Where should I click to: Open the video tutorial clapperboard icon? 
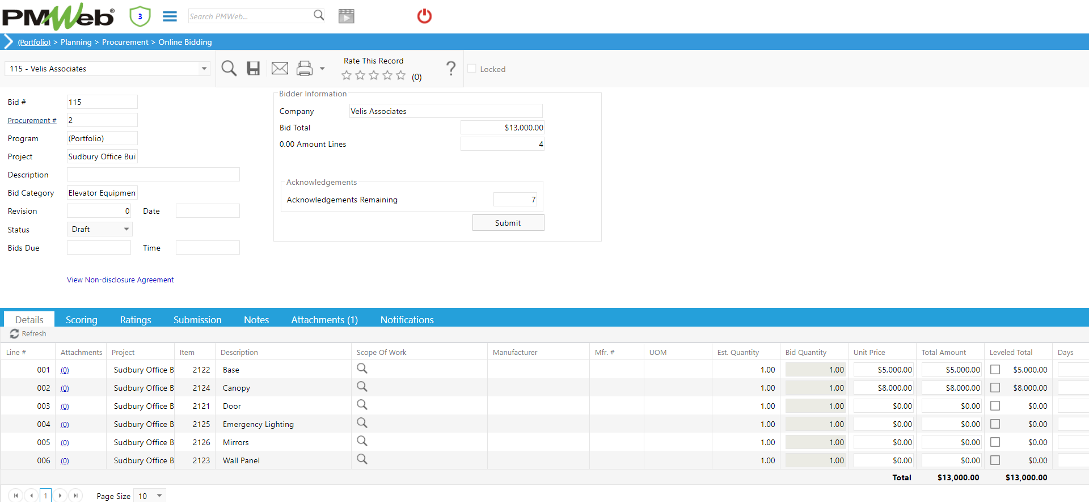click(346, 15)
